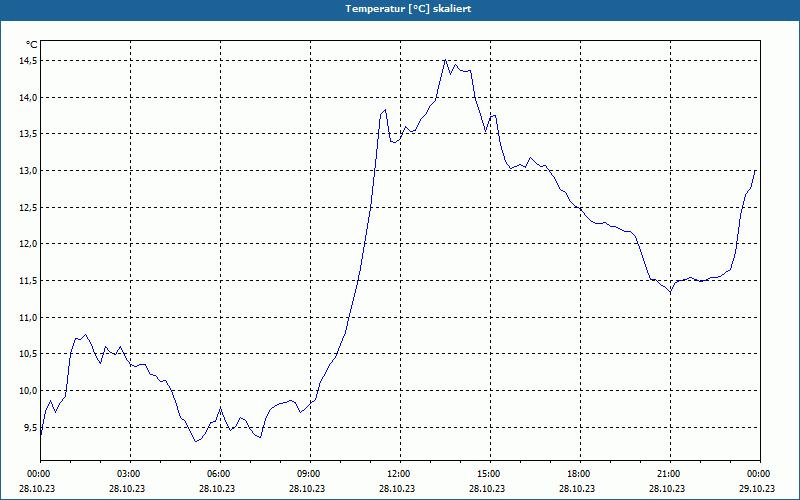Viewport: 800px width, 500px height.
Task: Select the 14,5 y-axis label
Action: tap(29, 61)
